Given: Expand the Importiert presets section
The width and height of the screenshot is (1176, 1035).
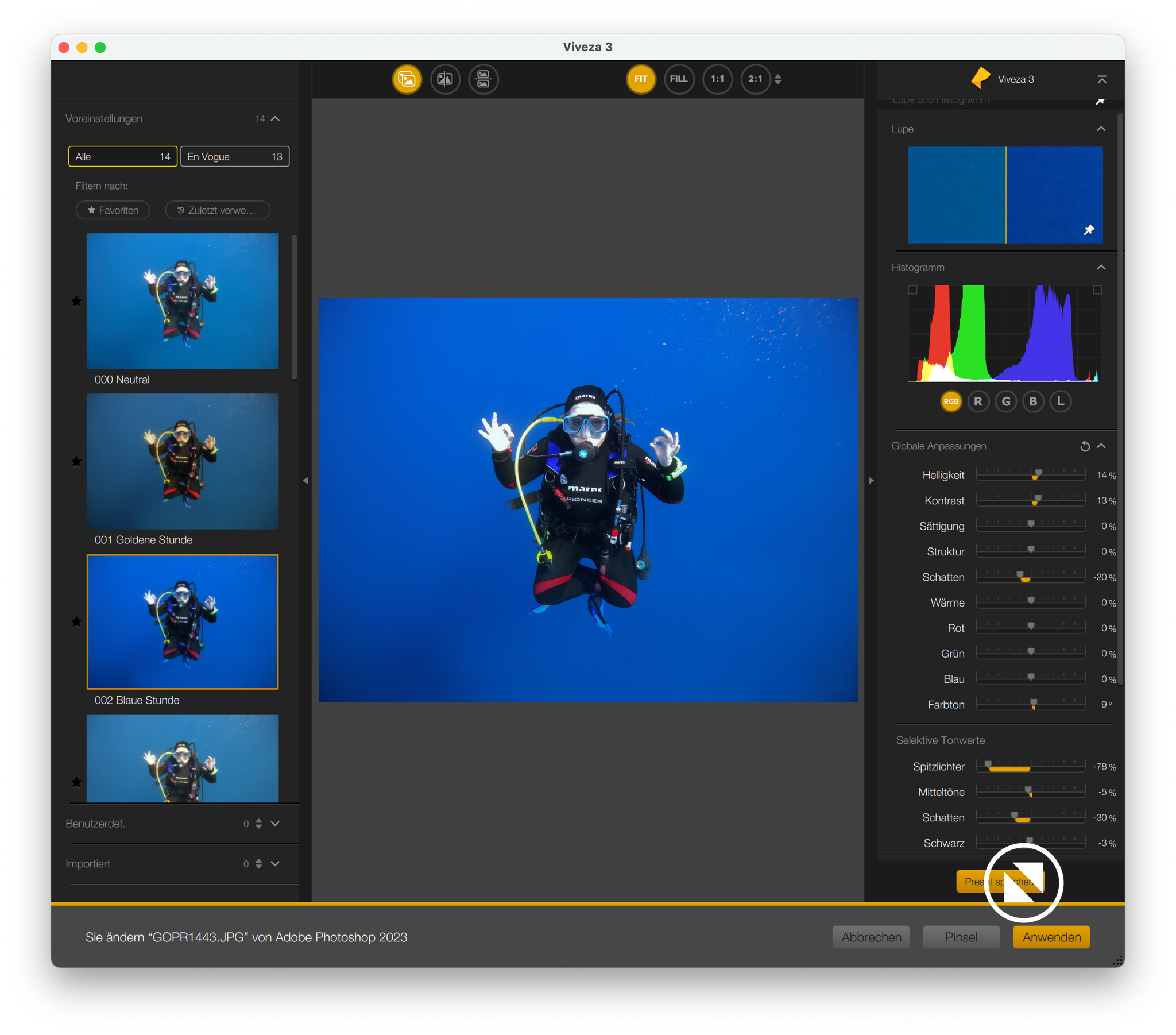Looking at the screenshot, I should coord(276,863).
